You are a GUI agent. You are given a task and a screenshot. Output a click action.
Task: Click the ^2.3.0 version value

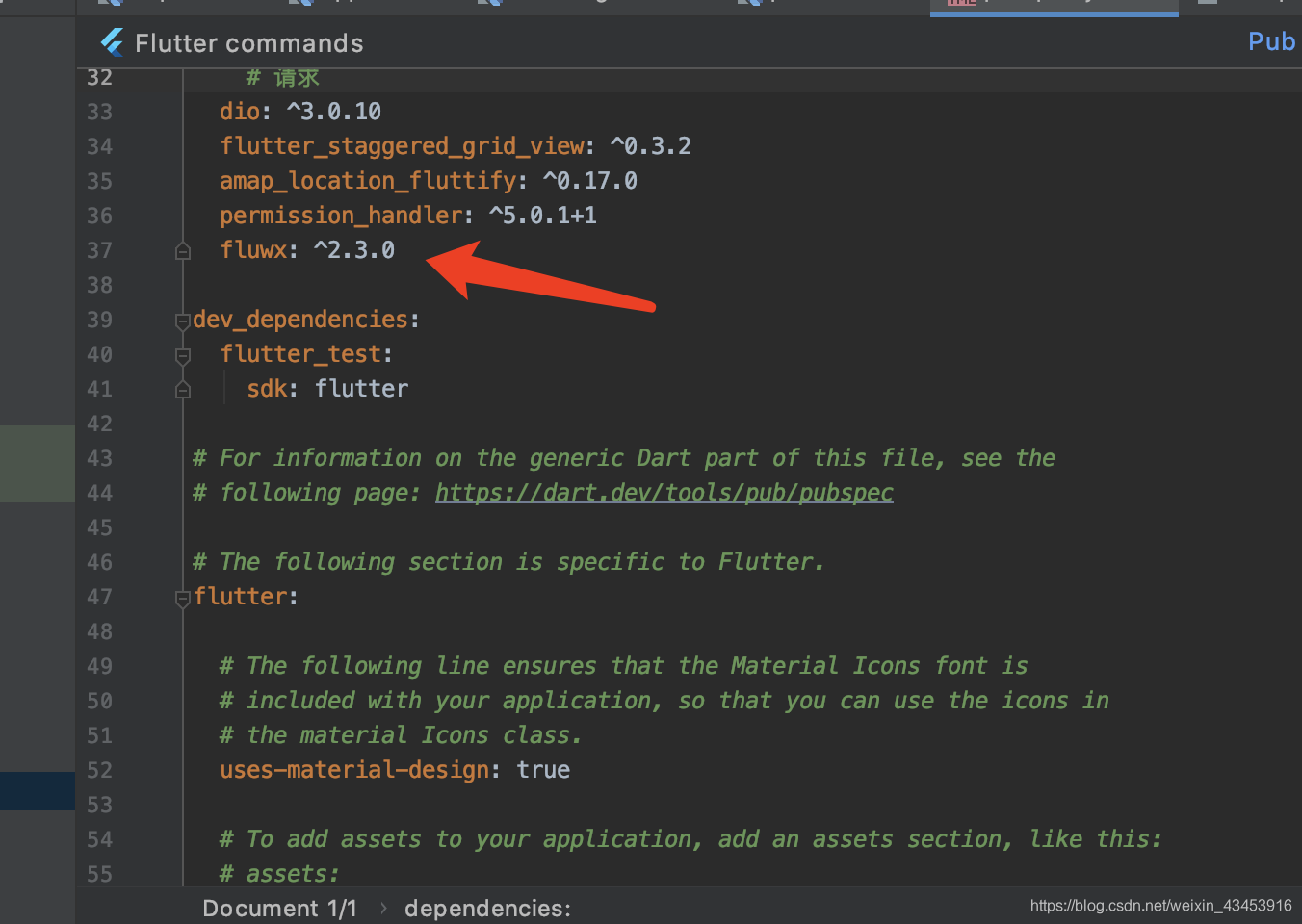point(354,250)
